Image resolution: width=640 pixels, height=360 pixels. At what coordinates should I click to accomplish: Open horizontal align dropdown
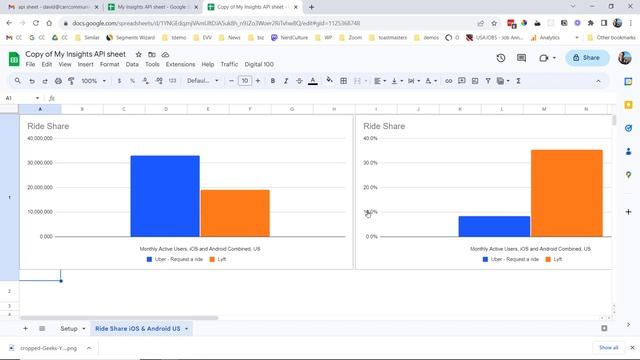380,81
